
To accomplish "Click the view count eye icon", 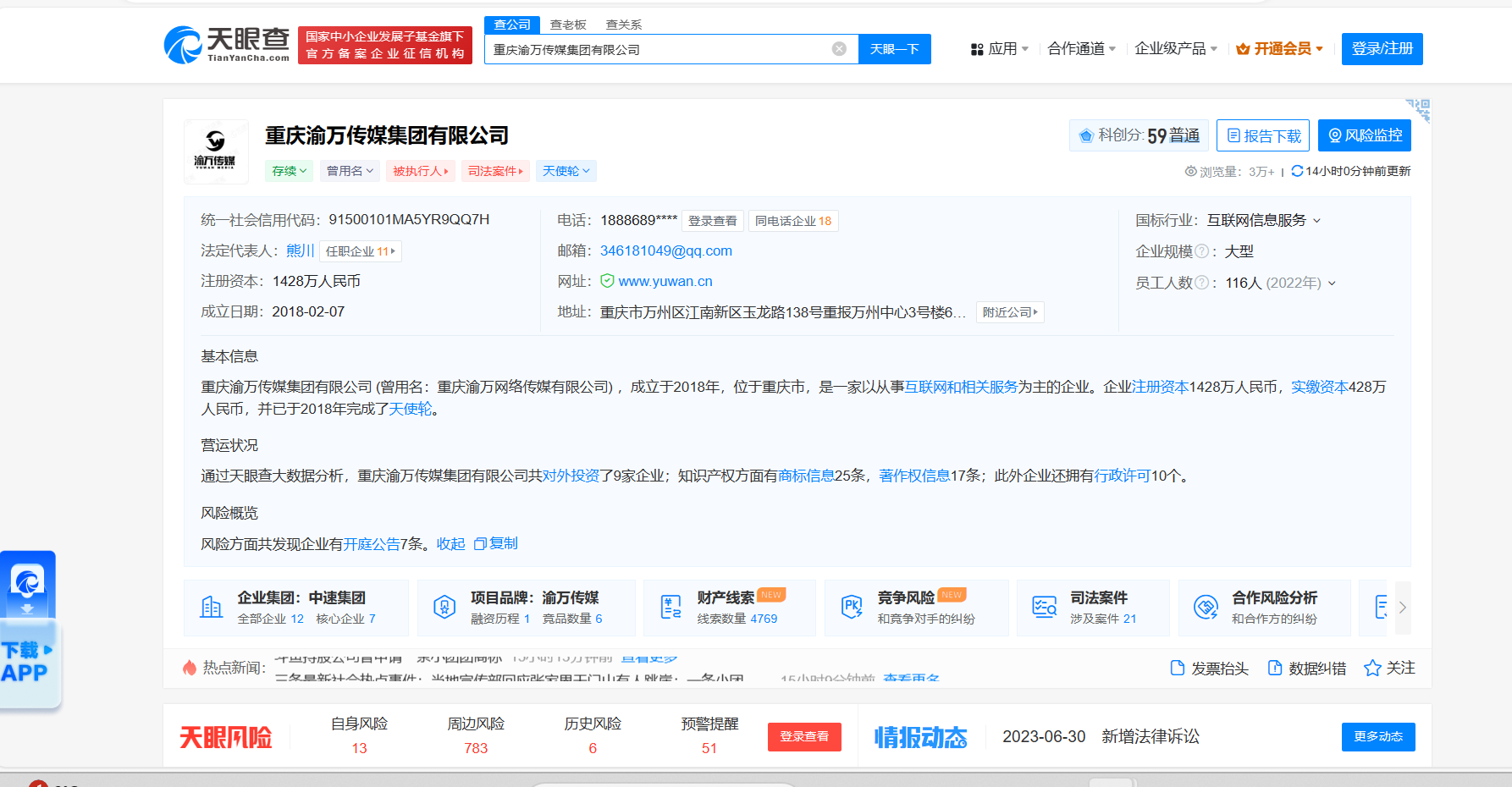I will (1191, 171).
